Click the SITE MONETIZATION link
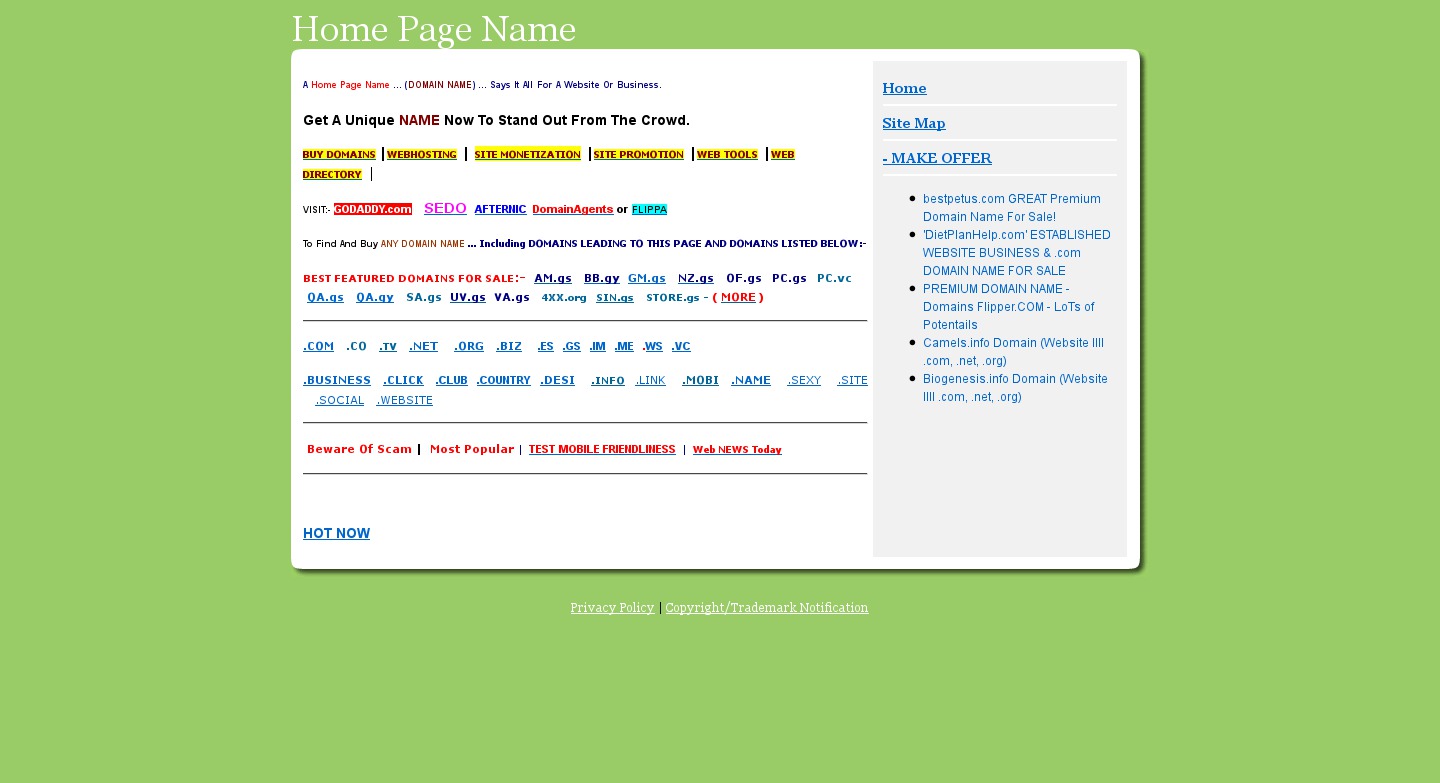Viewport: 1440px width, 783px height. click(x=527, y=155)
